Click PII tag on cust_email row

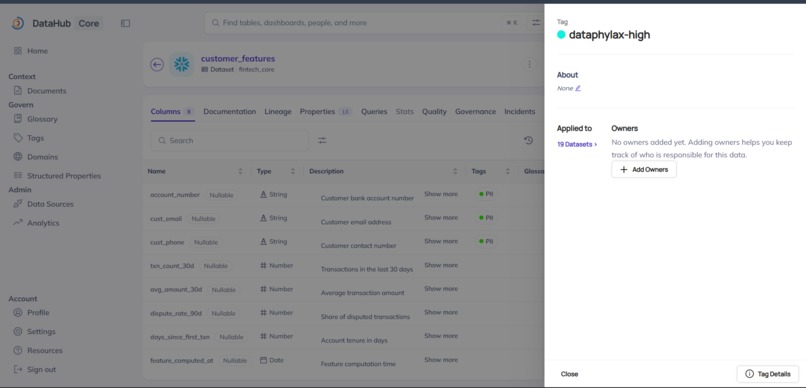486,218
